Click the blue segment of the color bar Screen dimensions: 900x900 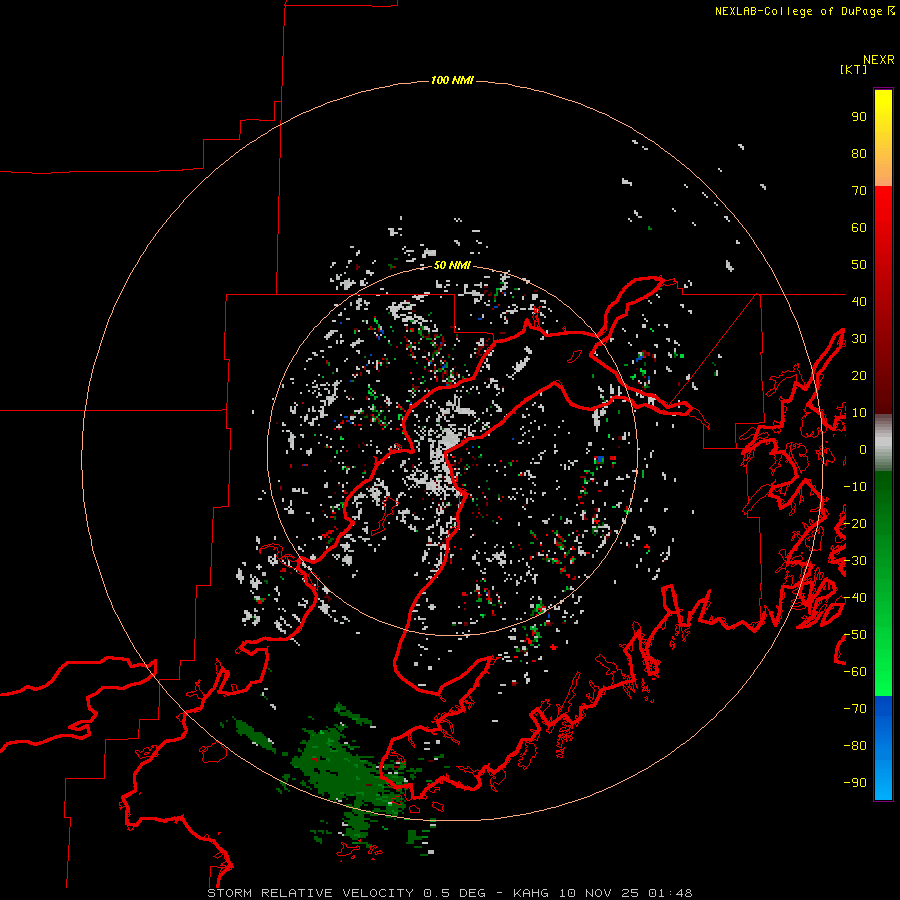point(883,748)
